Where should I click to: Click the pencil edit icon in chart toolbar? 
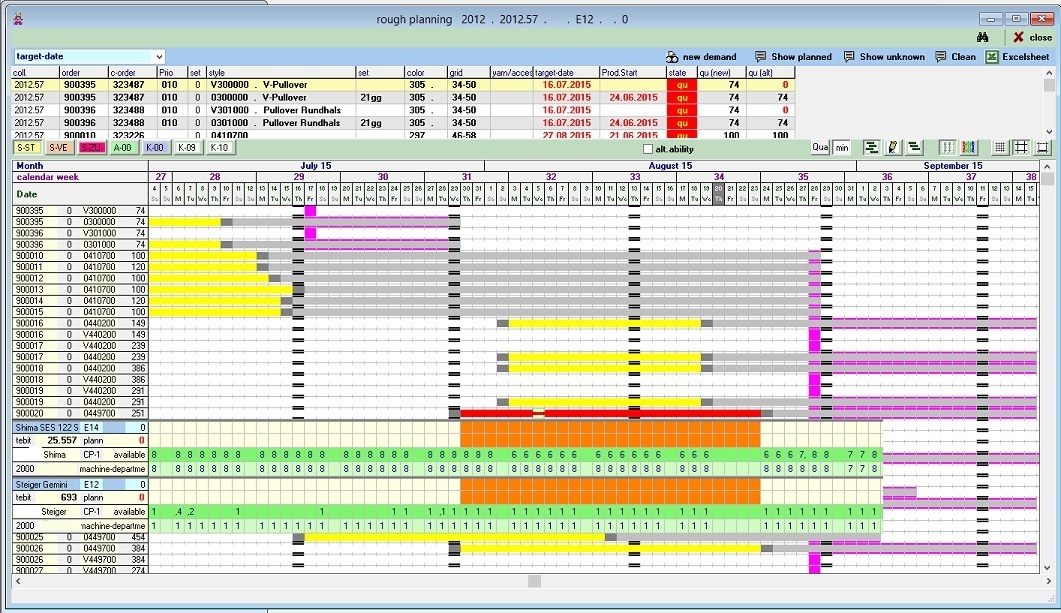coord(893,148)
